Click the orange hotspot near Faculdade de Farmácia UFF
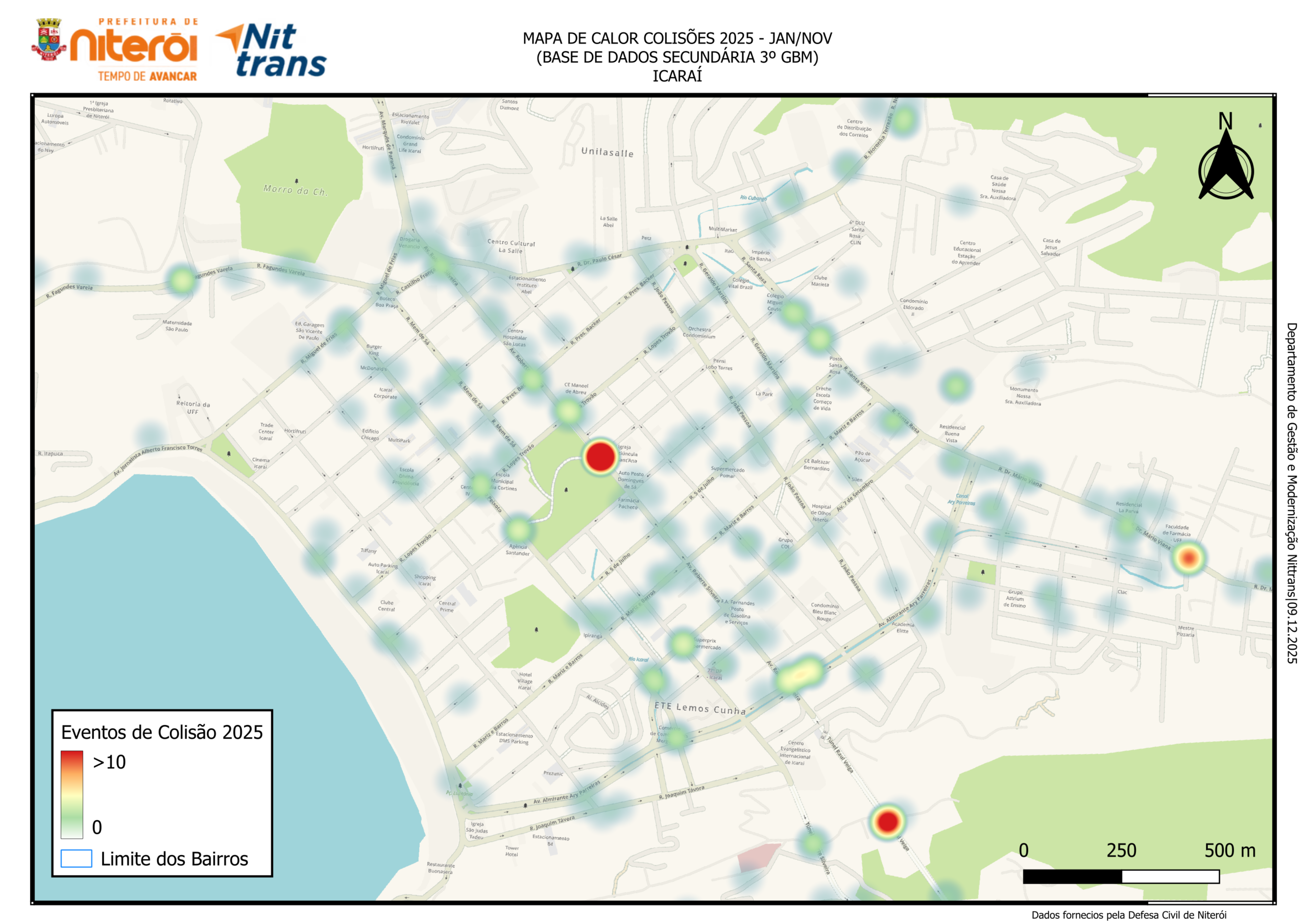1307x924 pixels. (1188, 557)
